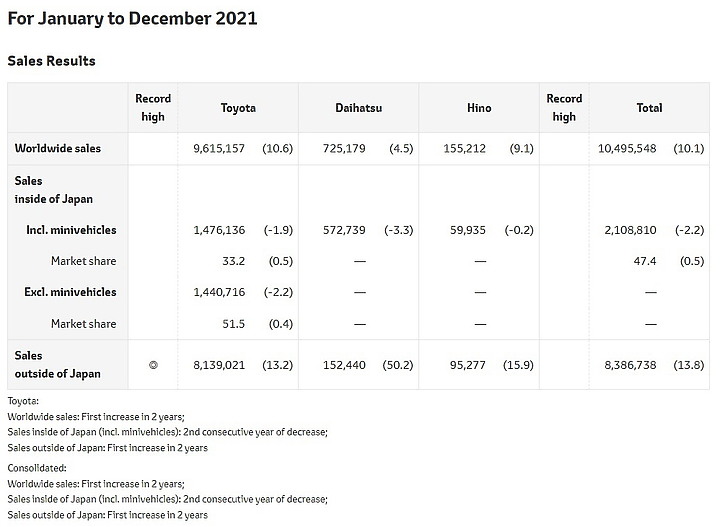Click Hino worldwide sales value 155,212
The height and width of the screenshot is (527, 720).
[464, 148]
